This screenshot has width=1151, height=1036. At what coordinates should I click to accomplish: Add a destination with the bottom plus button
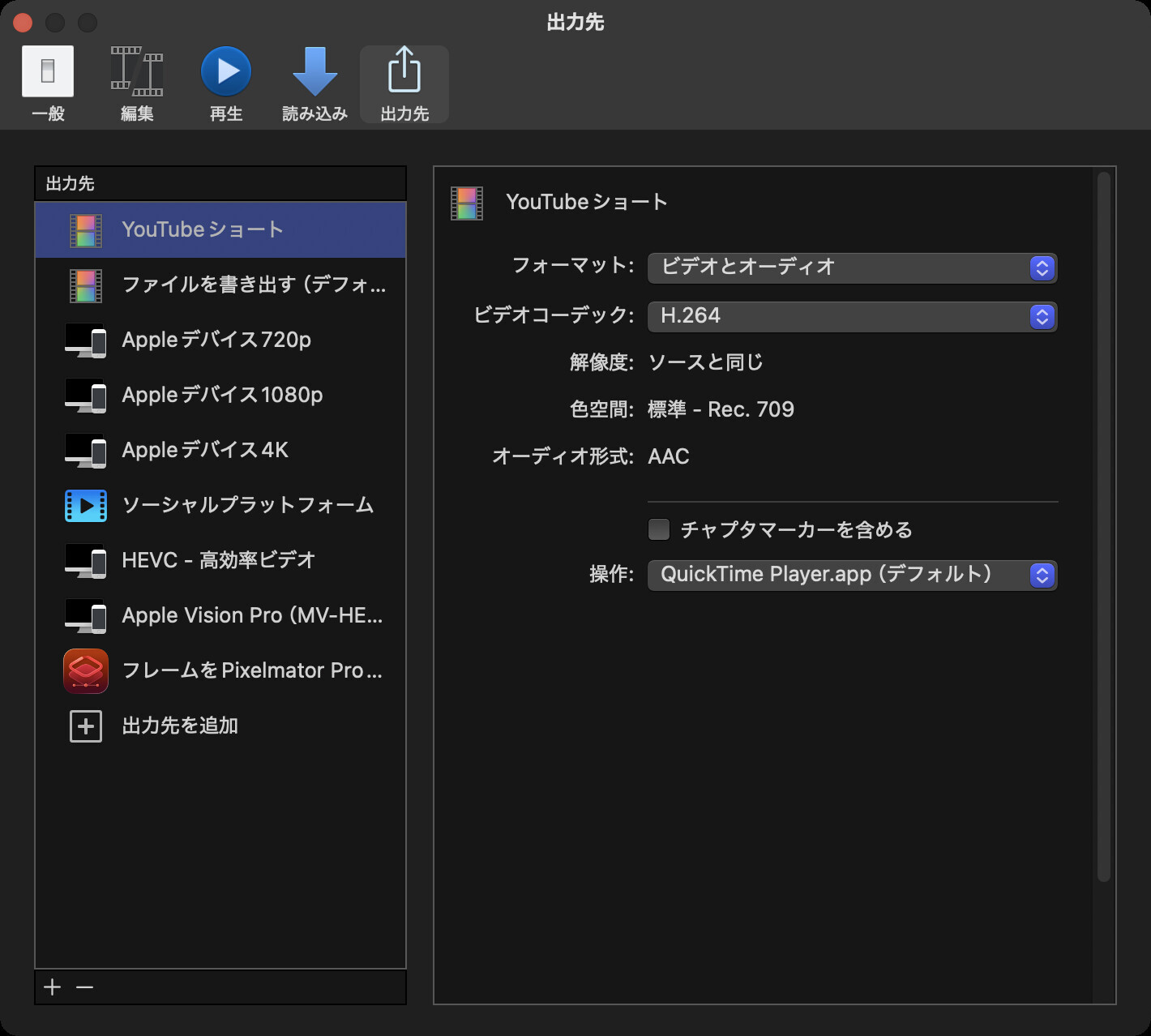pos(53,987)
